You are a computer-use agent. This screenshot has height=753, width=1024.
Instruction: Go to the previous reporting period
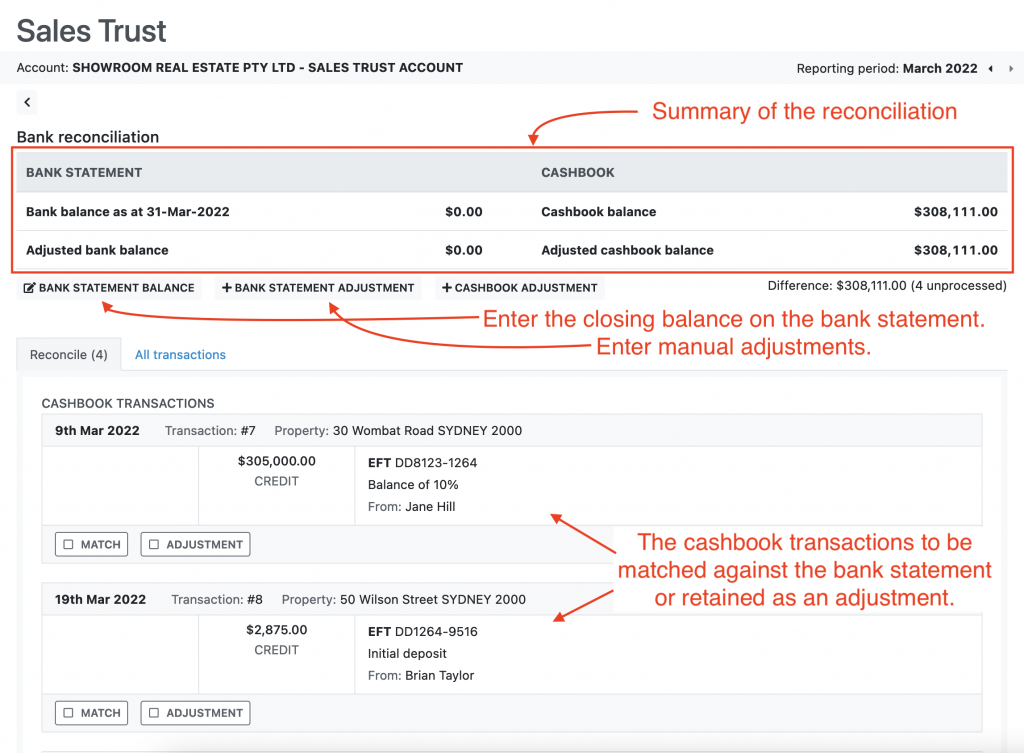pyautogui.click(x=990, y=69)
